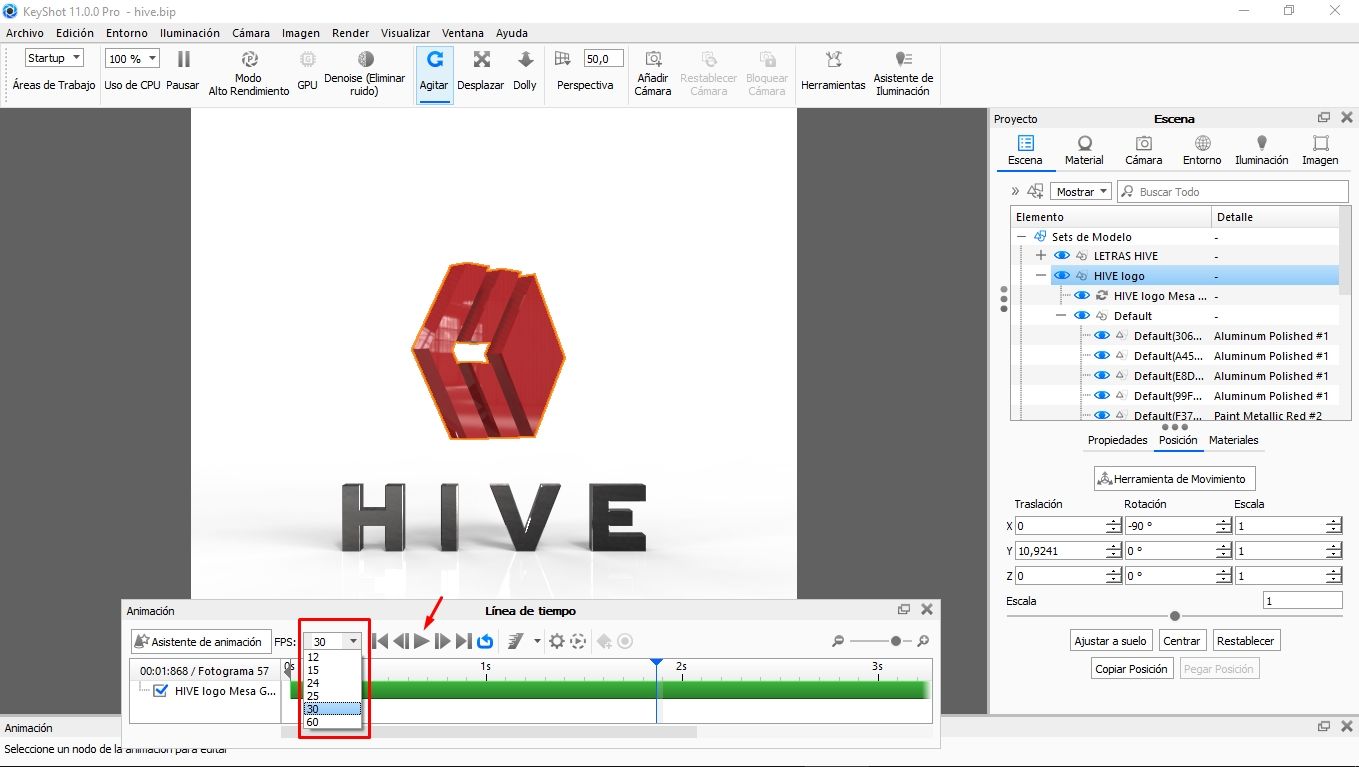Select 24 in the FPS dropdown list
Viewport: 1359px width, 767px height.
coord(332,683)
